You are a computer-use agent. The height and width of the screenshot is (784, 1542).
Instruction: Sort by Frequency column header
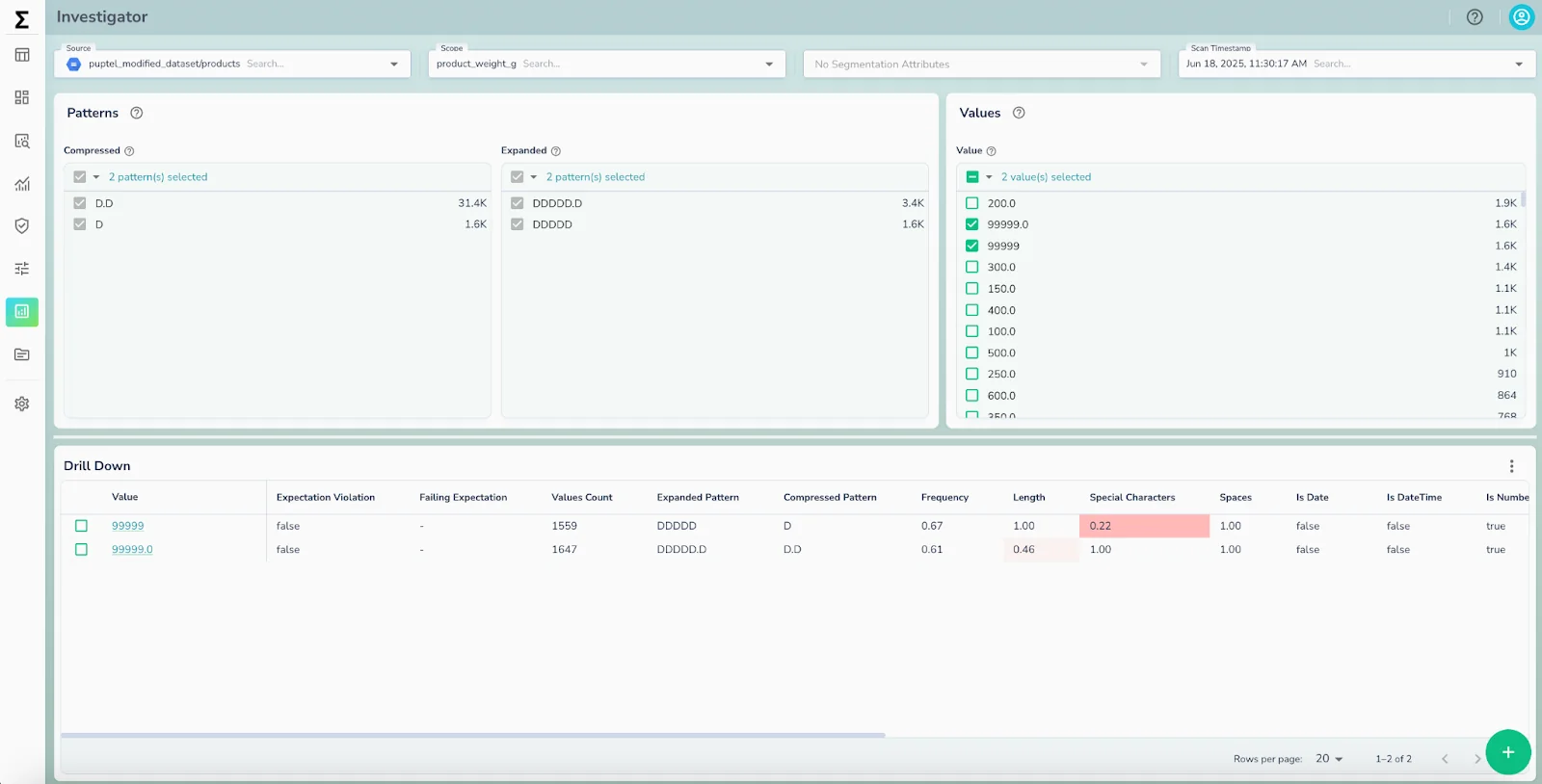coord(944,497)
